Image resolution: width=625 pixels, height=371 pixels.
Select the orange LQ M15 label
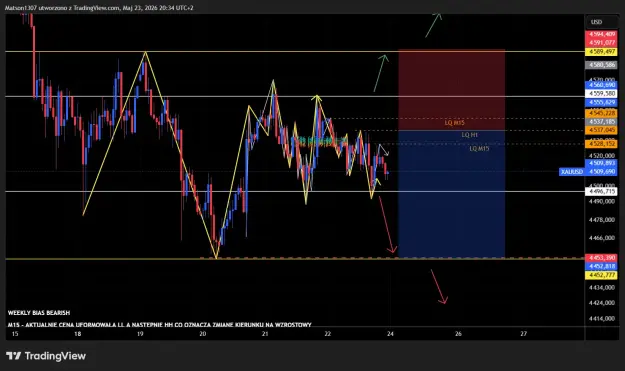point(454,123)
